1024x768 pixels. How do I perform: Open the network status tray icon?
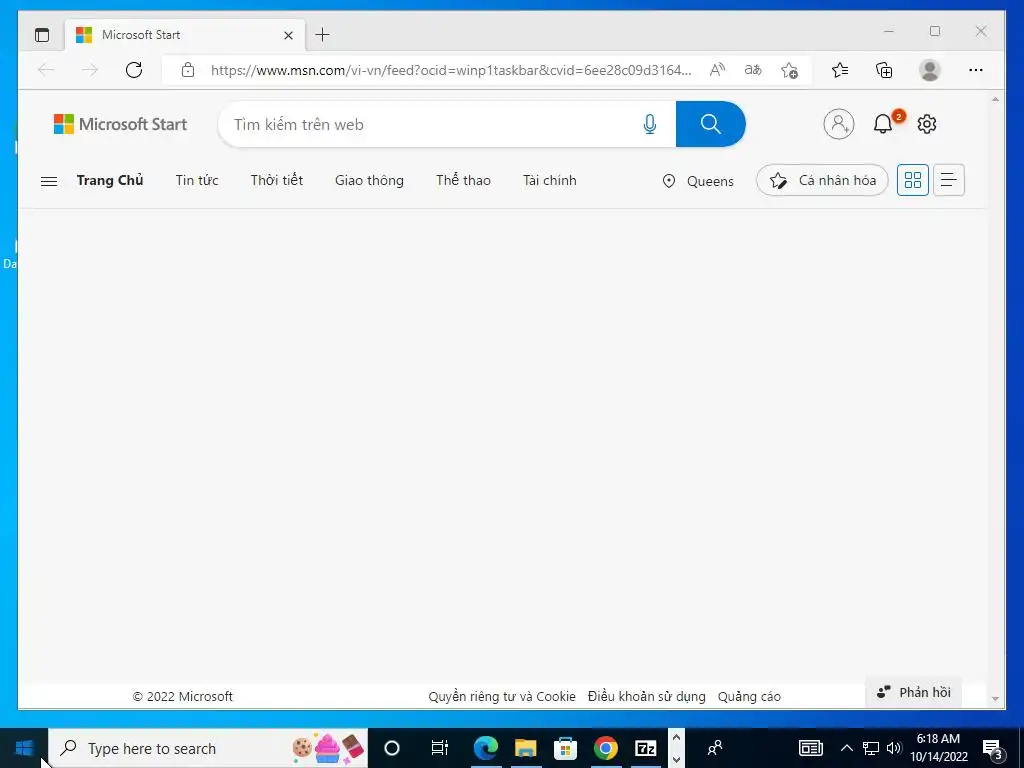pyautogui.click(x=871, y=748)
